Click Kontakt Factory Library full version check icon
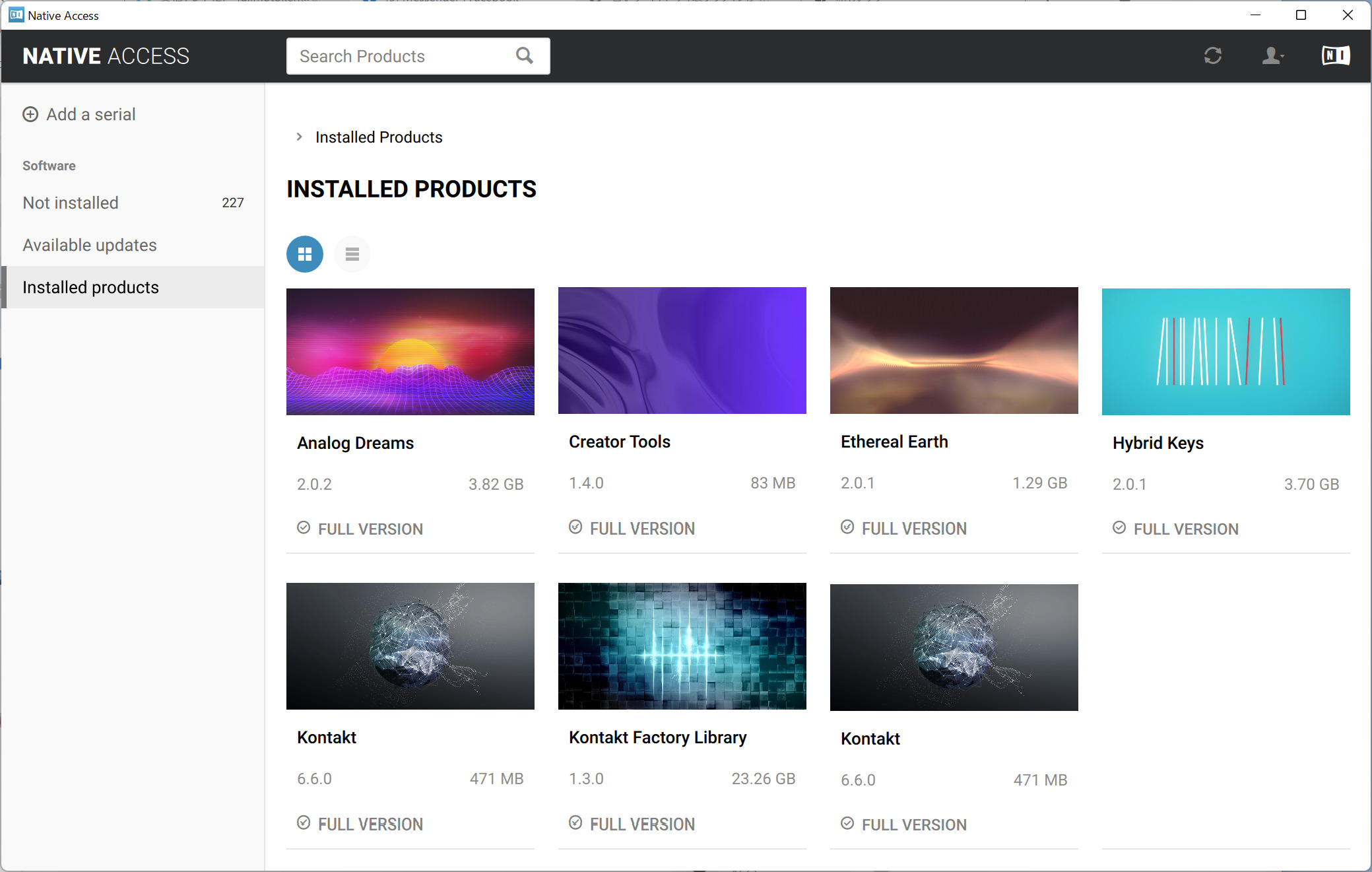The image size is (1372, 872). pyautogui.click(x=575, y=822)
